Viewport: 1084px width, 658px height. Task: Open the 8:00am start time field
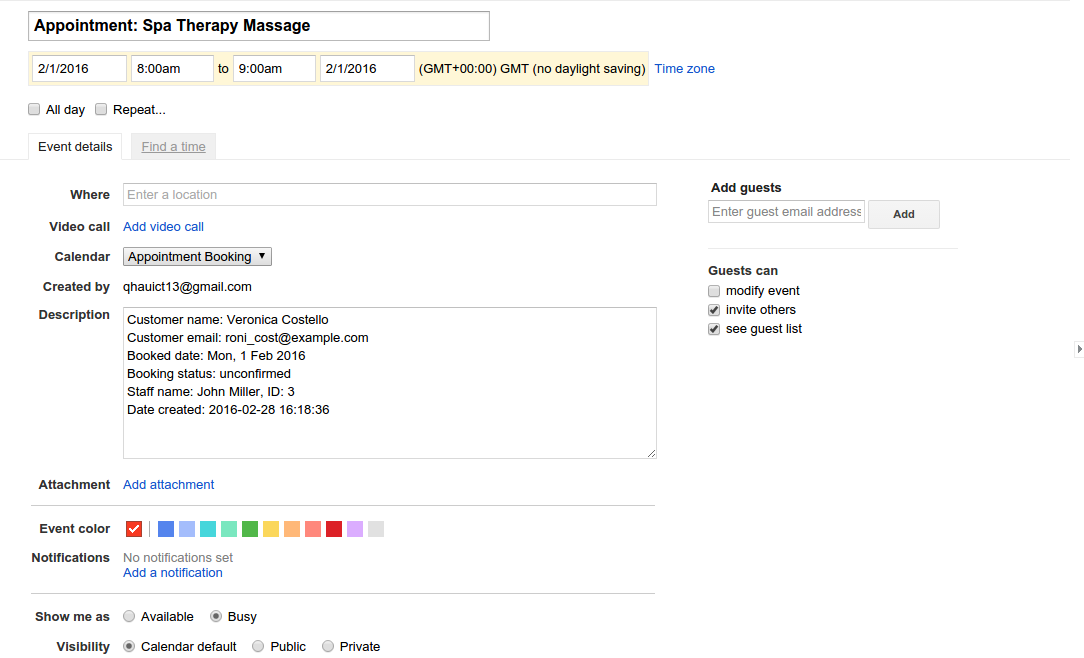pyautogui.click(x=172, y=69)
